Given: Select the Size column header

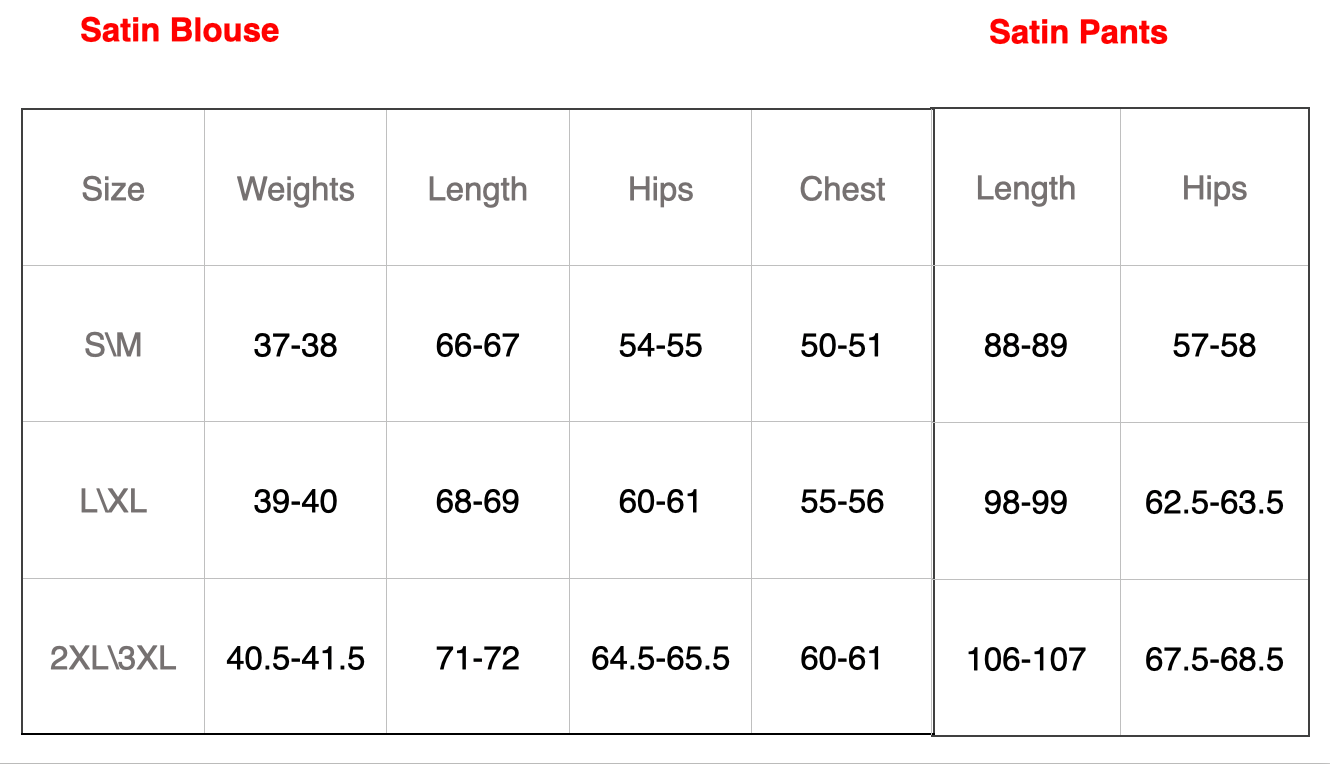Looking at the screenshot, I should click(113, 188).
